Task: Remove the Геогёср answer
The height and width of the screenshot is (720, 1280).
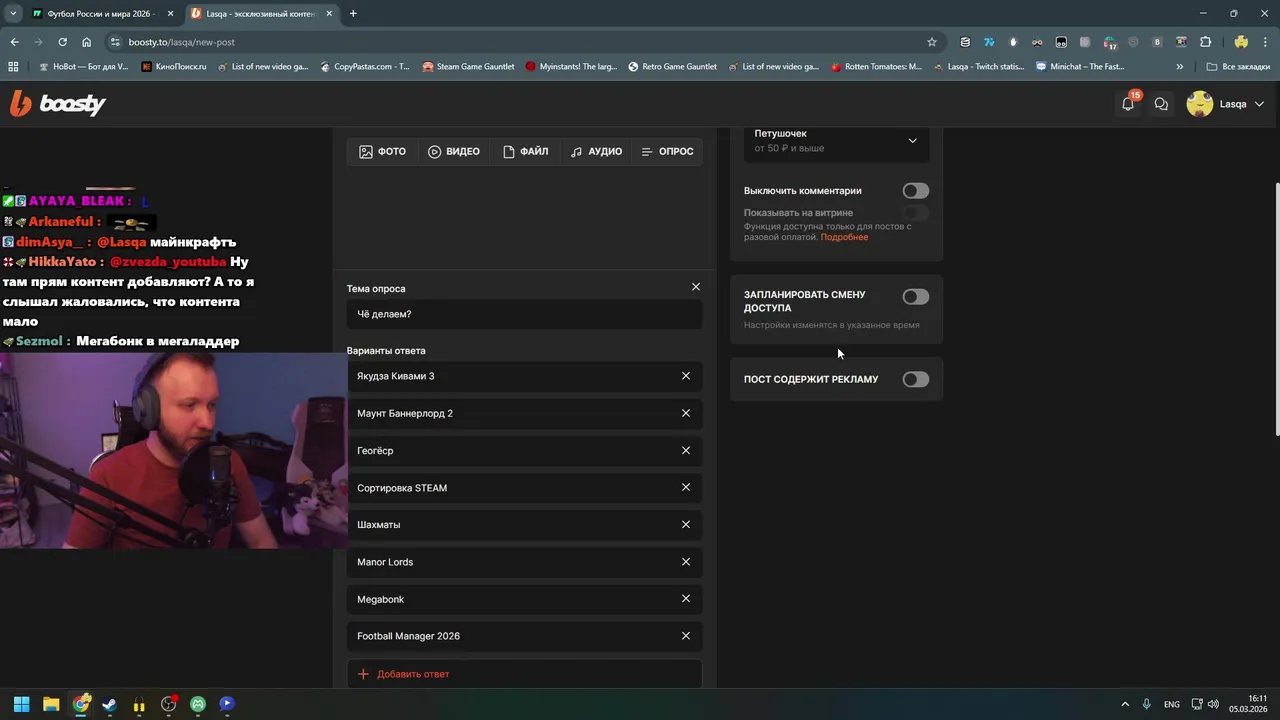Action: (686, 450)
